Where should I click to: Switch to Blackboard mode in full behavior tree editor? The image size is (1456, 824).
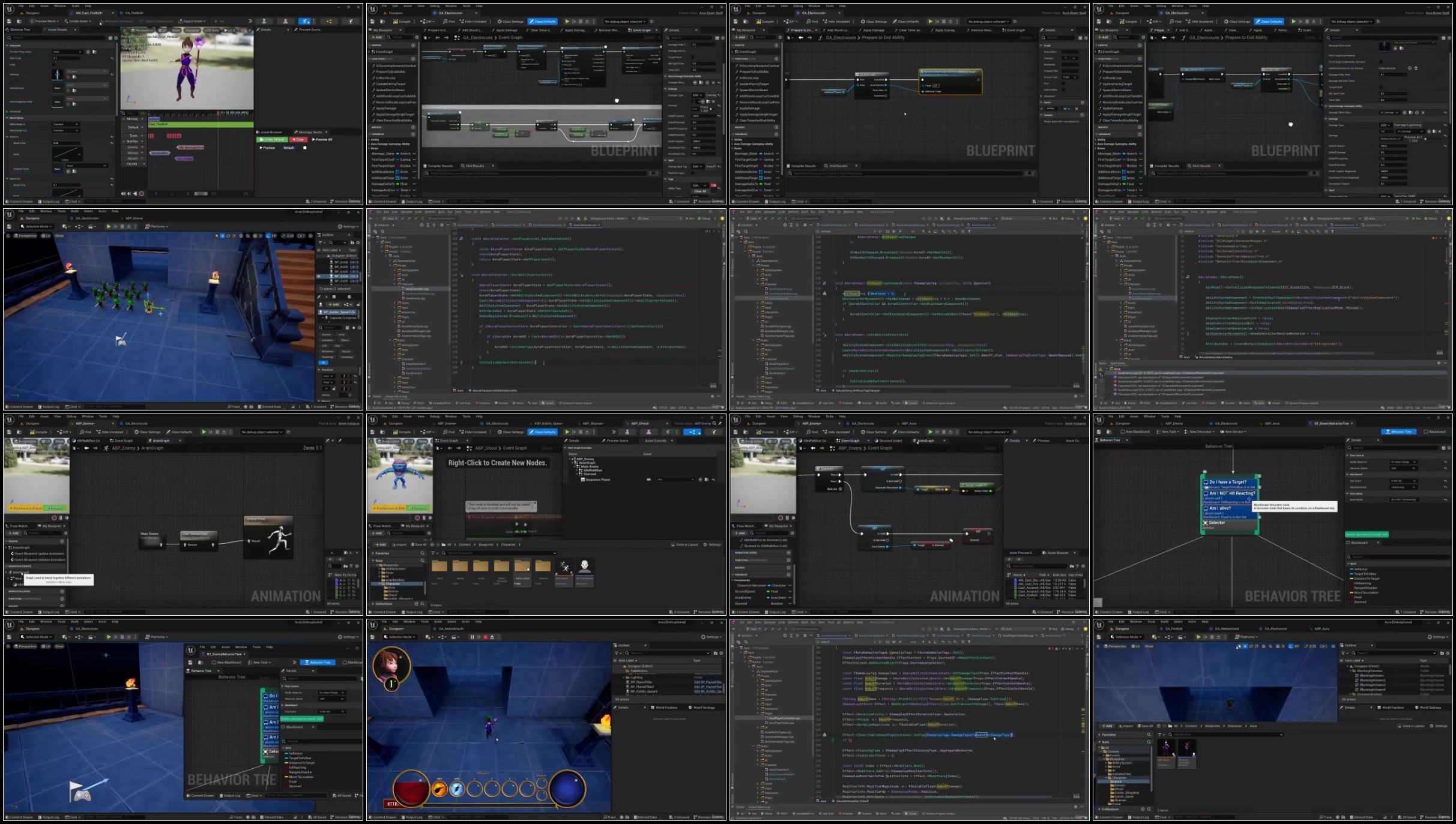coord(1435,432)
